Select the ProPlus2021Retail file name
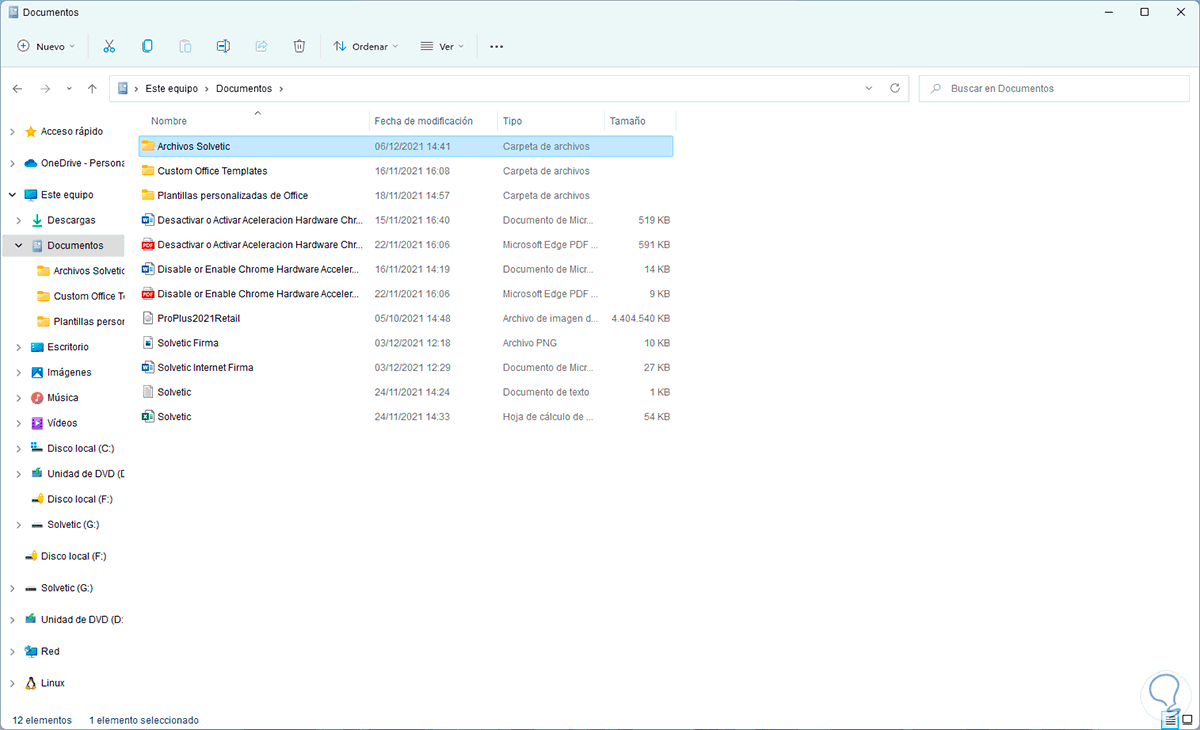 point(199,318)
